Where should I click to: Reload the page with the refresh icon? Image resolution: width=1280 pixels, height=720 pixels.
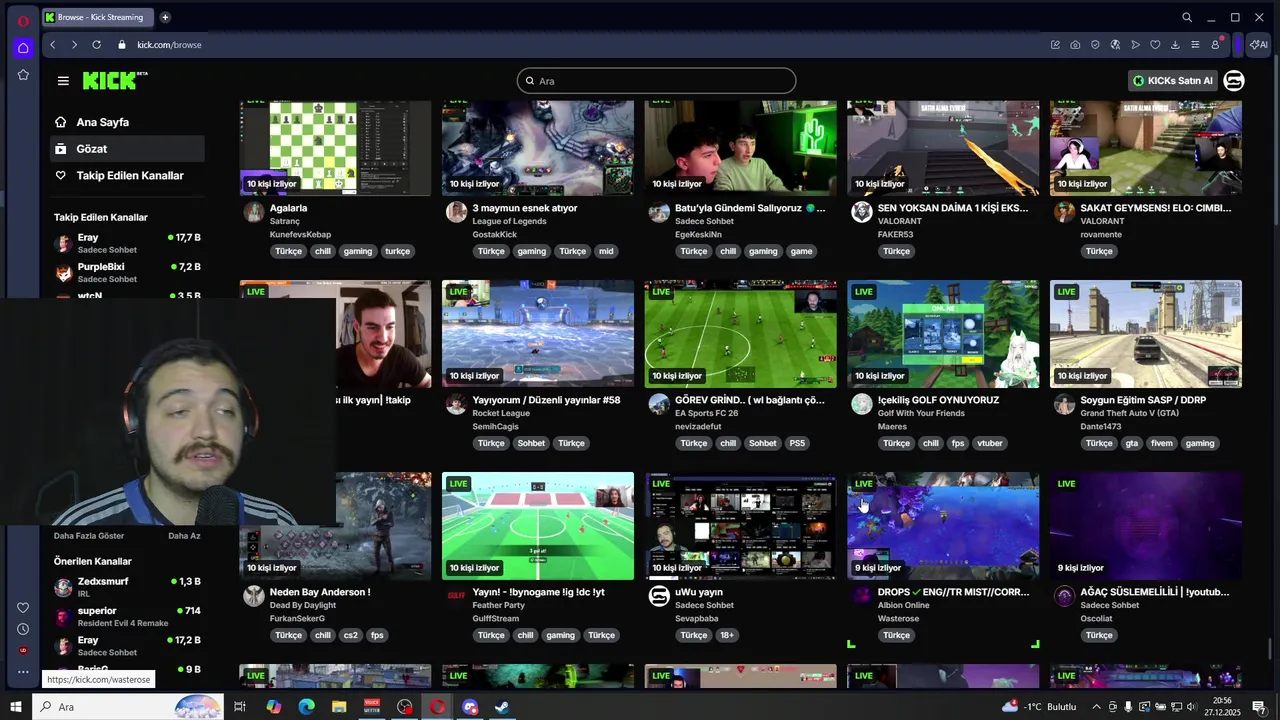[x=96, y=45]
